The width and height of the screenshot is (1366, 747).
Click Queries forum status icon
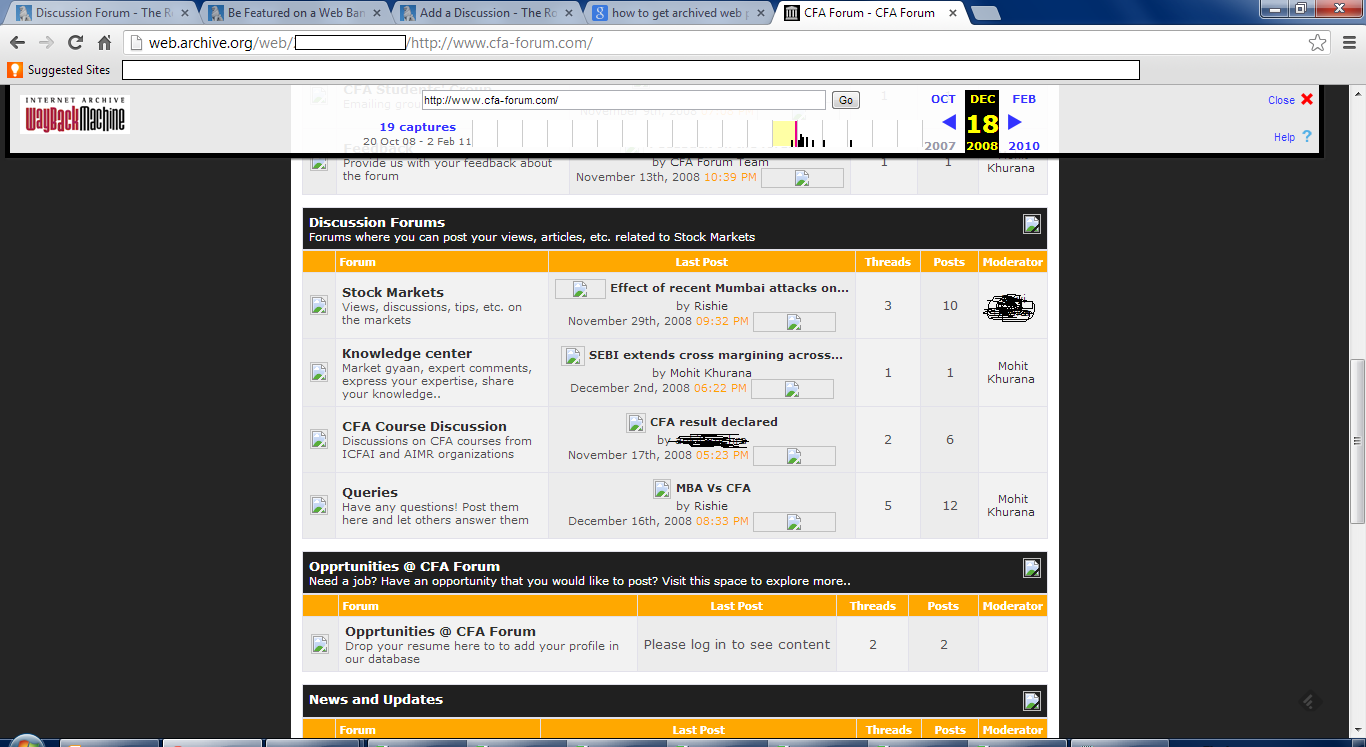coord(319,505)
